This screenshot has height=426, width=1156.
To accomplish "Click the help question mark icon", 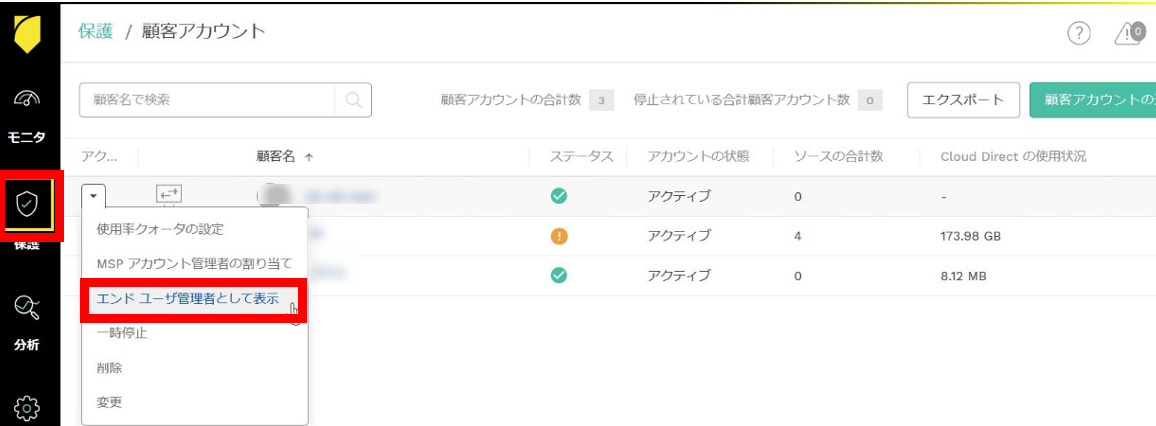I will (1078, 34).
